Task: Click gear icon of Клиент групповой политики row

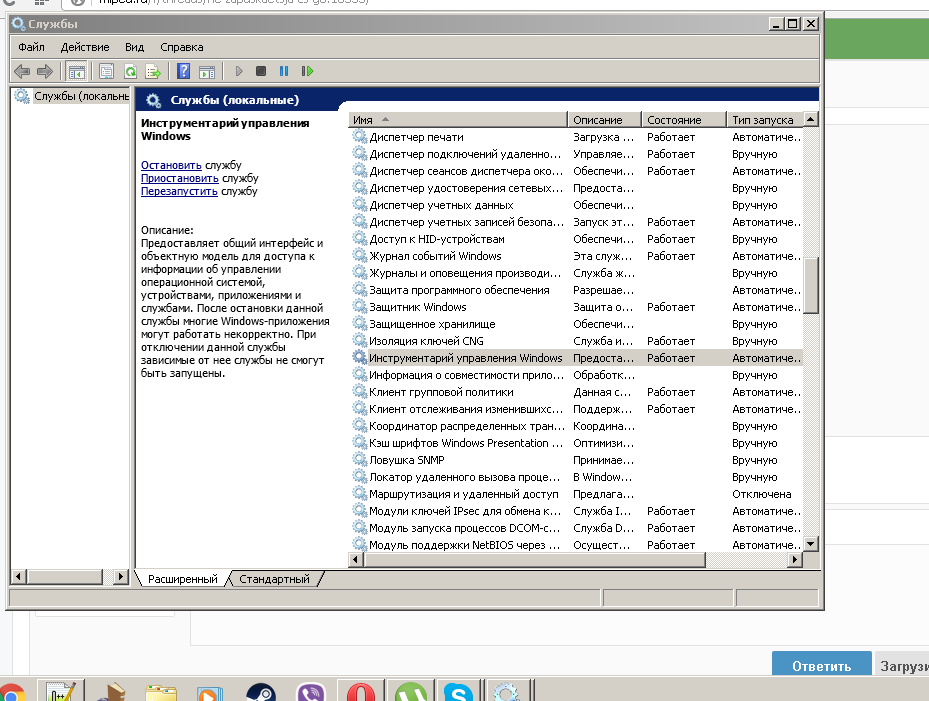Action: click(359, 392)
